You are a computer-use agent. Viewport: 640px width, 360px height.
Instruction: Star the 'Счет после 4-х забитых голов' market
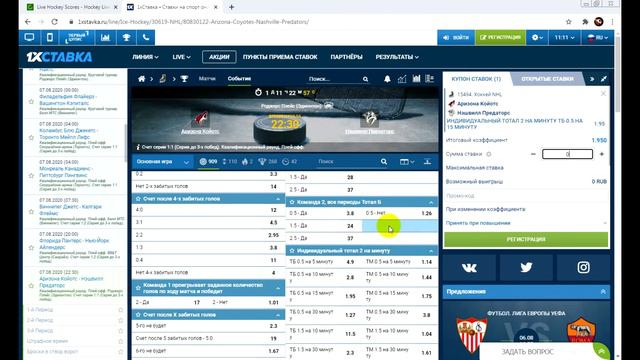[x=138, y=199]
